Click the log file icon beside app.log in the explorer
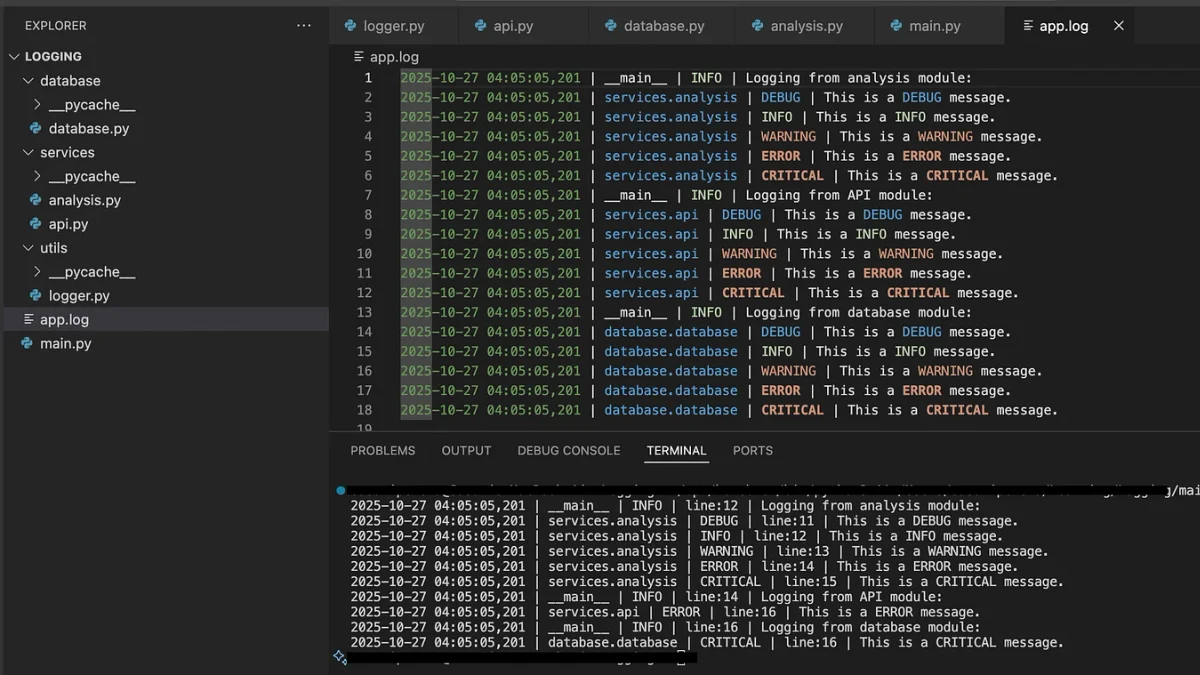Screen dimensions: 1200x675 tap(27, 319)
